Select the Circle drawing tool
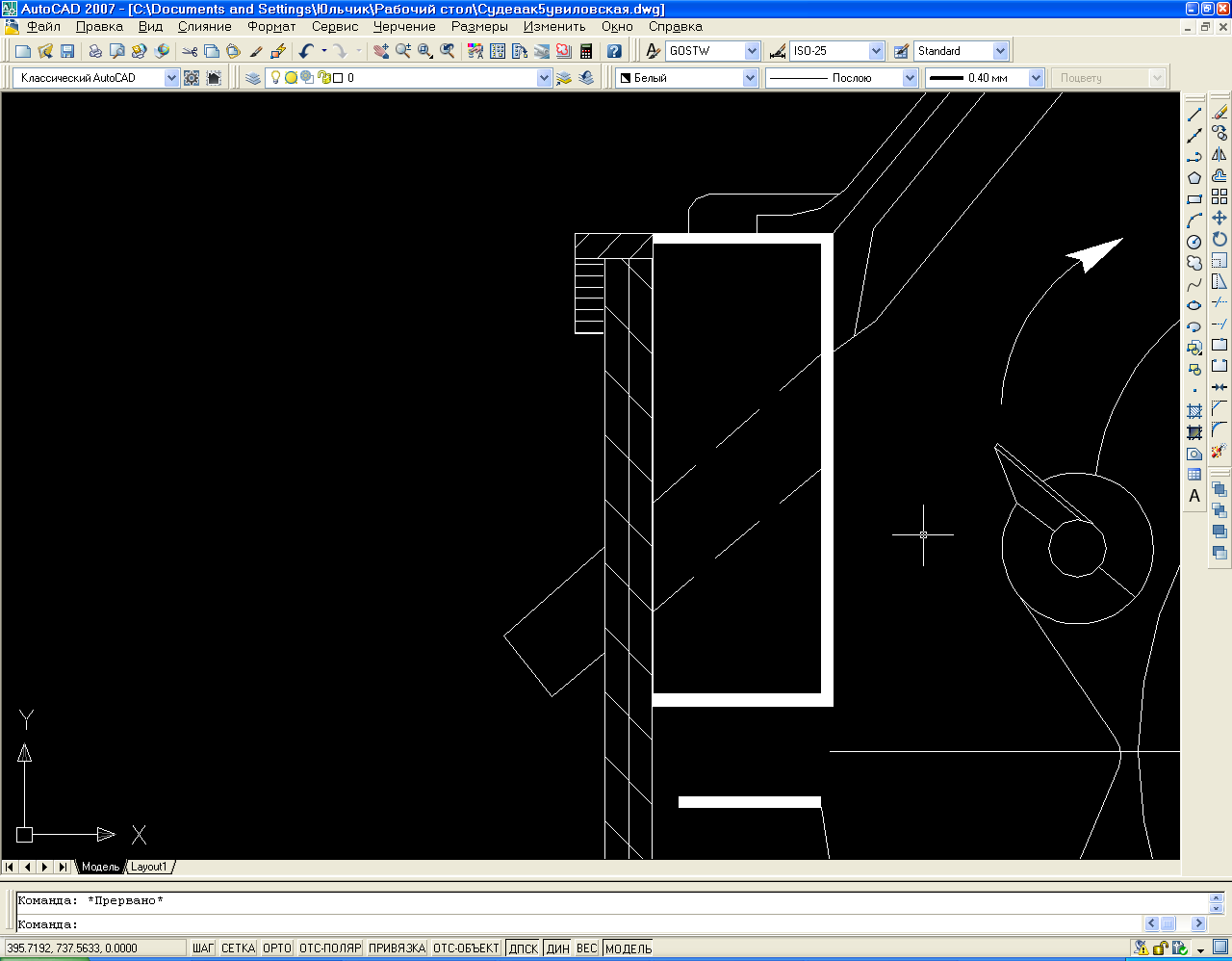This screenshot has width=1232, height=961. point(1194,242)
